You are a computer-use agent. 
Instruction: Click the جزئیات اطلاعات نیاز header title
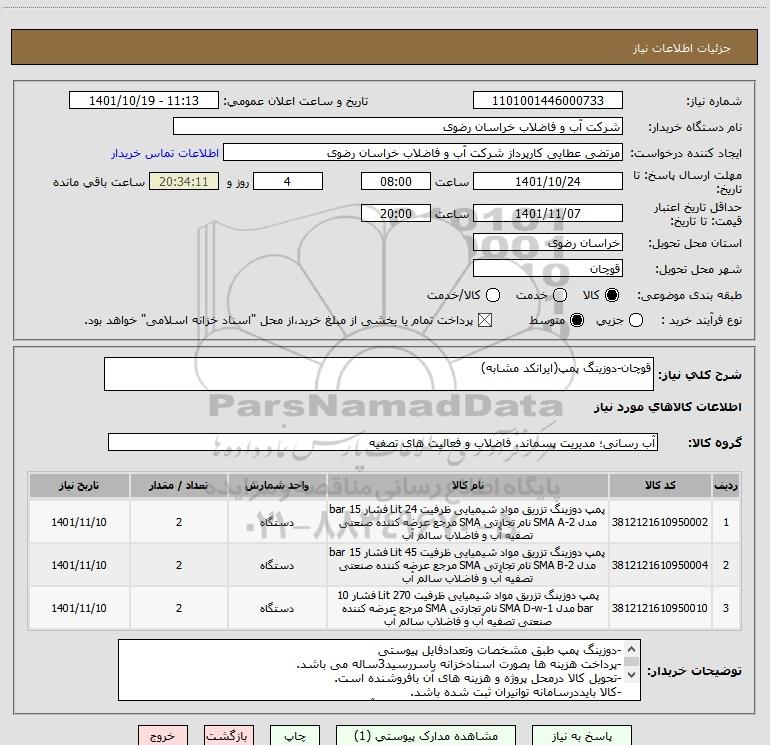point(682,48)
